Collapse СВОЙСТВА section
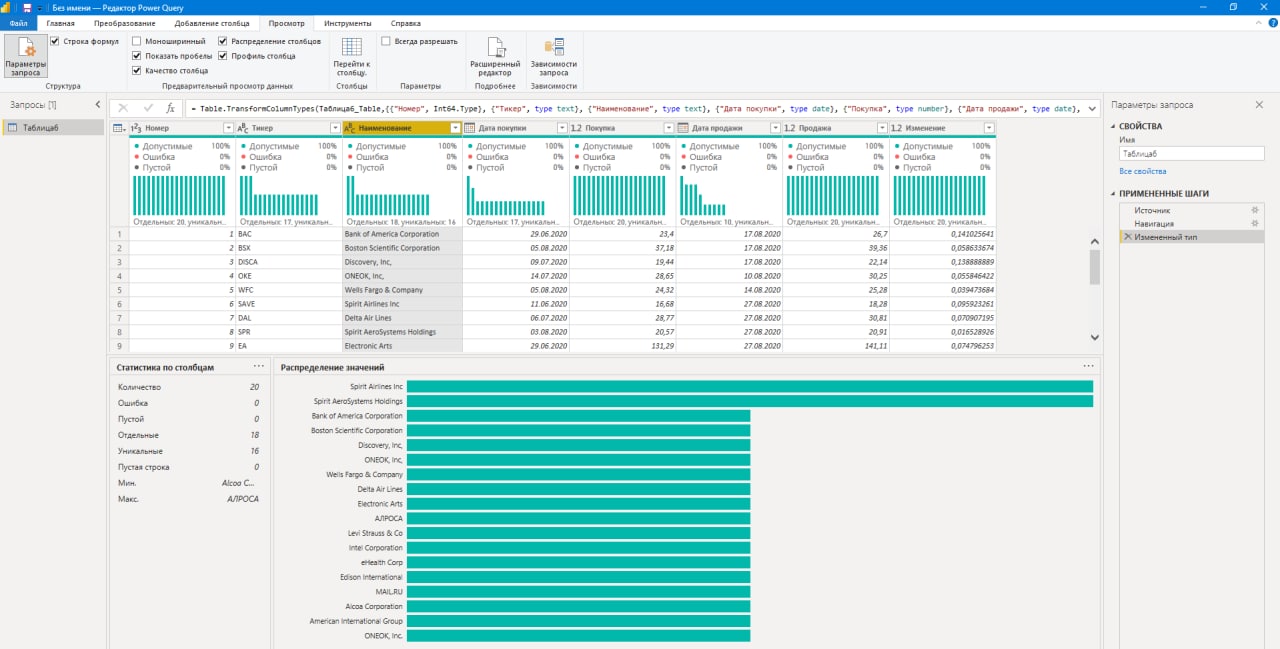Image resolution: width=1280 pixels, height=649 pixels. tap(1113, 127)
